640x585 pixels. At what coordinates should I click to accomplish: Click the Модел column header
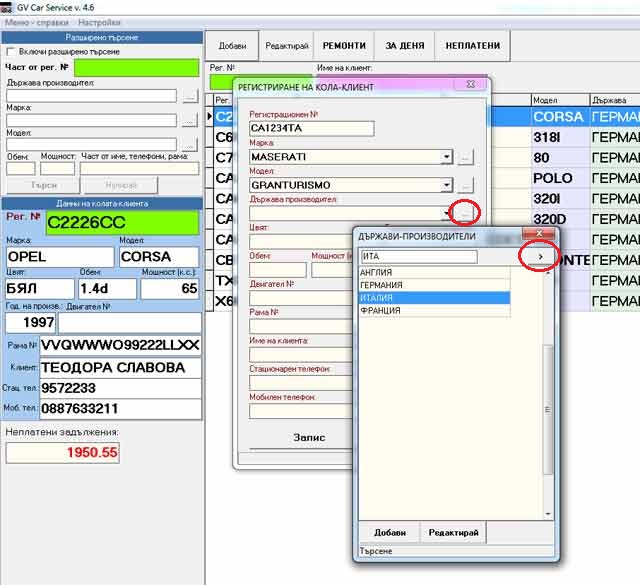tap(560, 100)
